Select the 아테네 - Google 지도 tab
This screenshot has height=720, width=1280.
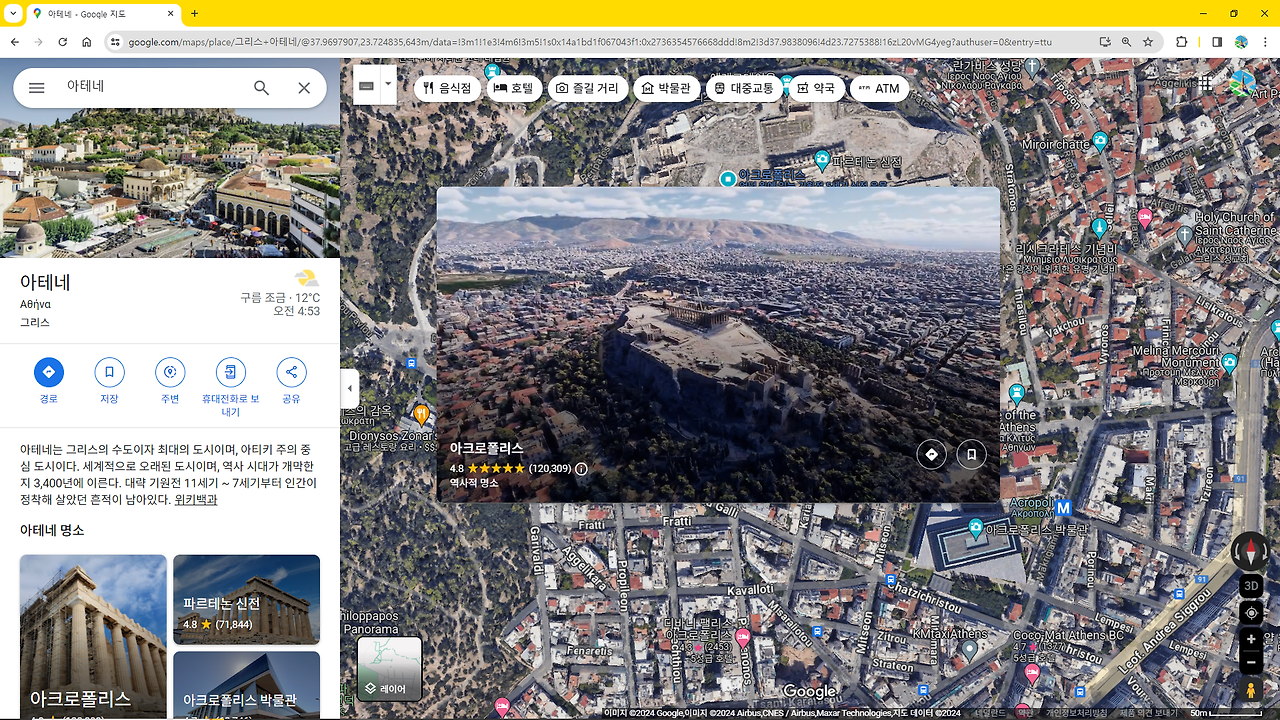tap(103, 14)
